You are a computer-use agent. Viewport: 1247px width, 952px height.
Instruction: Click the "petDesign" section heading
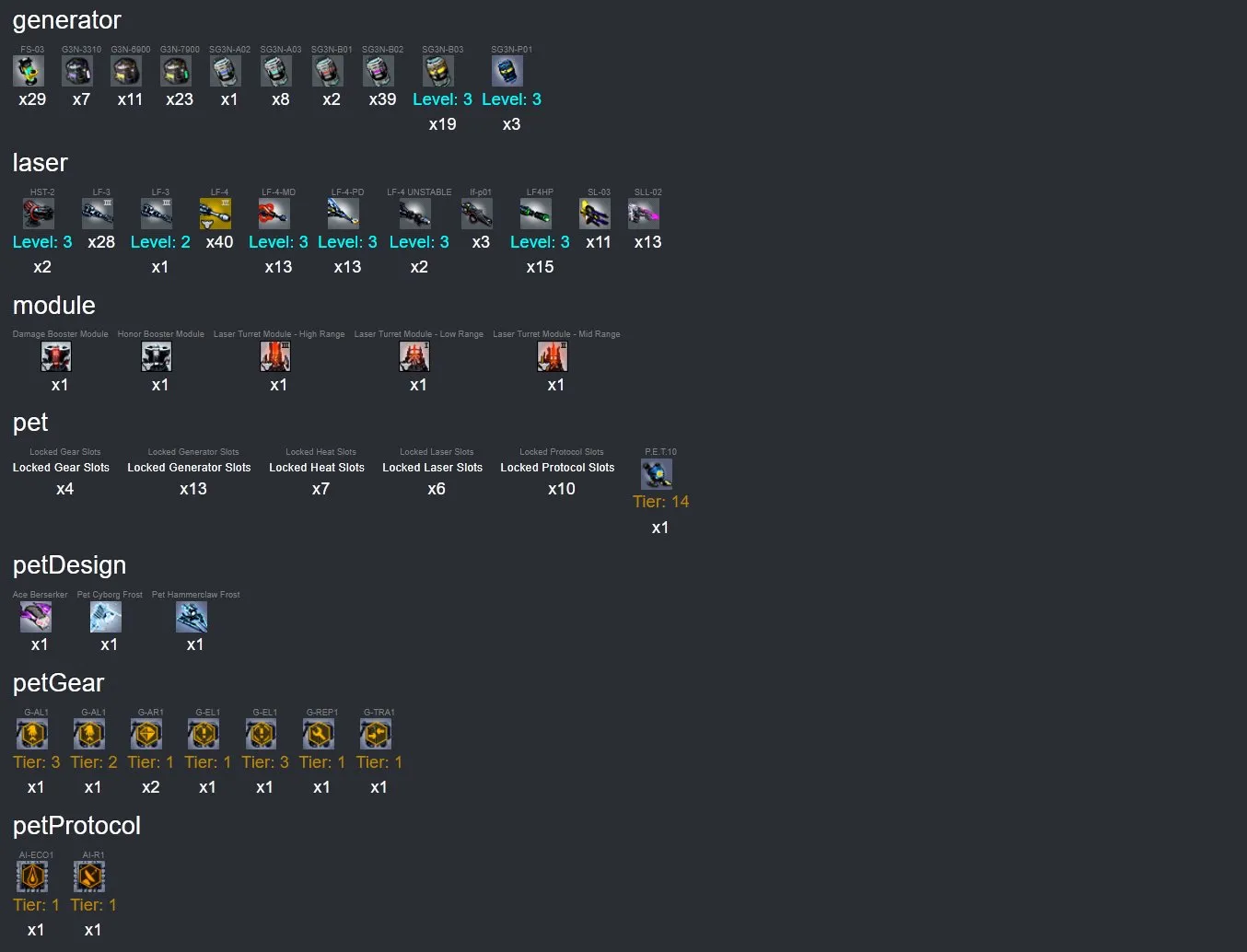click(x=69, y=565)
